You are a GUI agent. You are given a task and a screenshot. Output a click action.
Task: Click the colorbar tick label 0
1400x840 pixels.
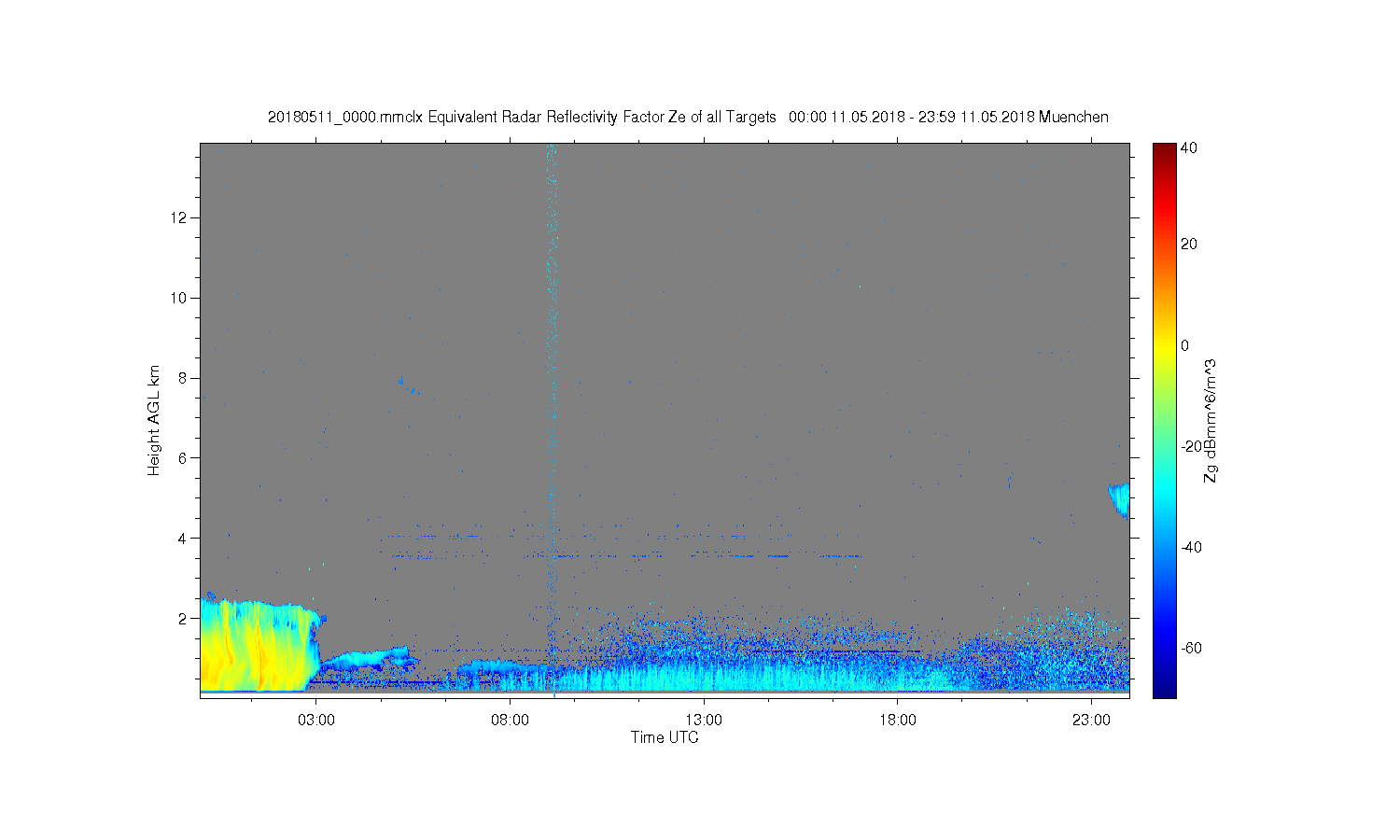(x=1184, y=345)
